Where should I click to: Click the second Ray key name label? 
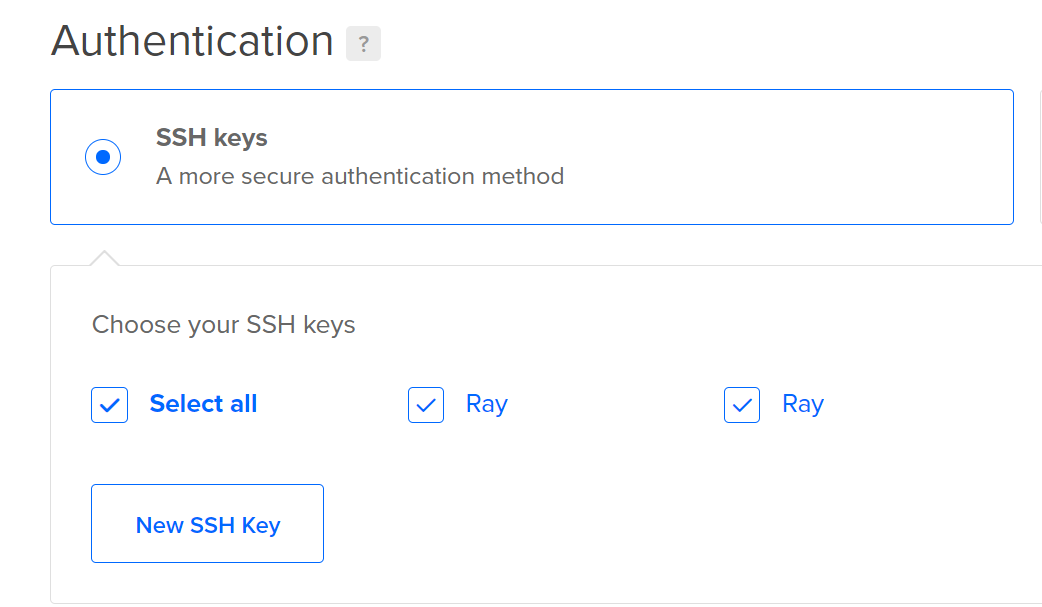pyautogui.click(x=803, y=404)
